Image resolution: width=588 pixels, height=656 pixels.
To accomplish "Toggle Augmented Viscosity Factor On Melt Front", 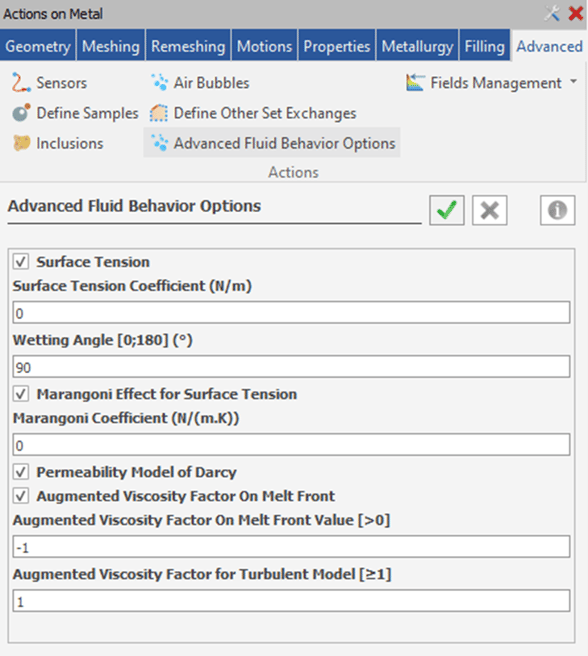I will [x=21, y=496].
